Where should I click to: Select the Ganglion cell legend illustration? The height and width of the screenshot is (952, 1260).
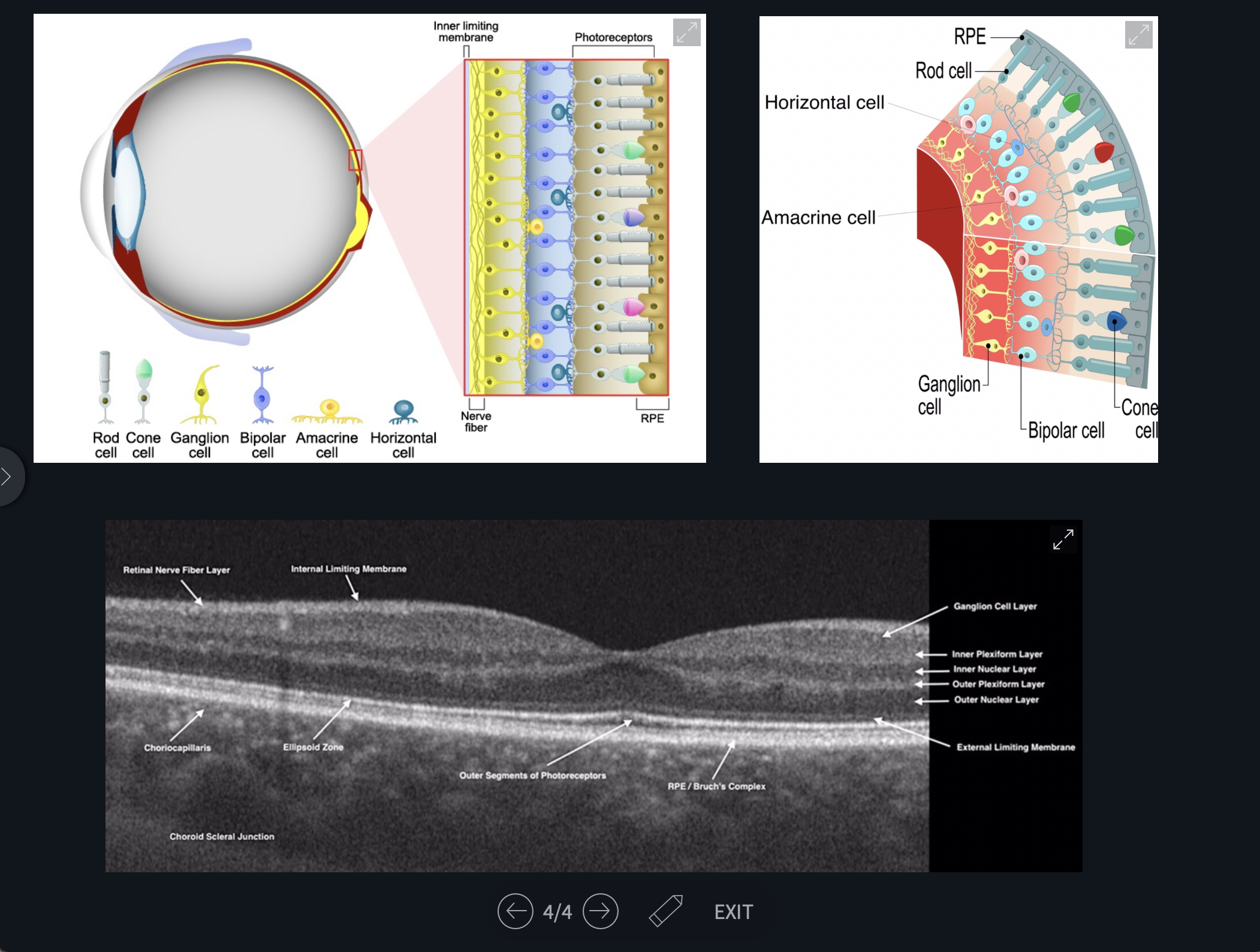tap(201, 396)
